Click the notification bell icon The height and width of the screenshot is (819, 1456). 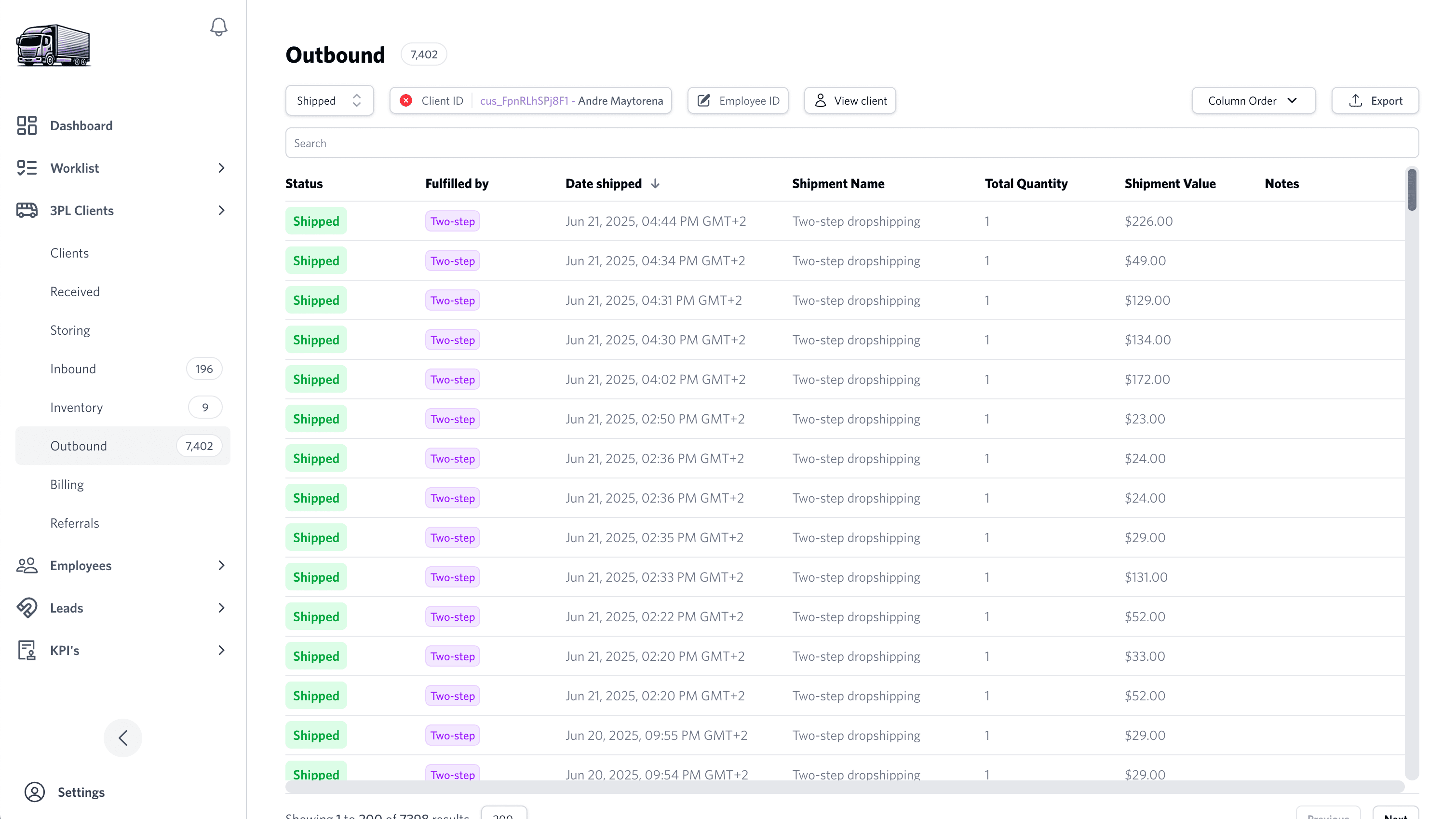pos(219,27)
